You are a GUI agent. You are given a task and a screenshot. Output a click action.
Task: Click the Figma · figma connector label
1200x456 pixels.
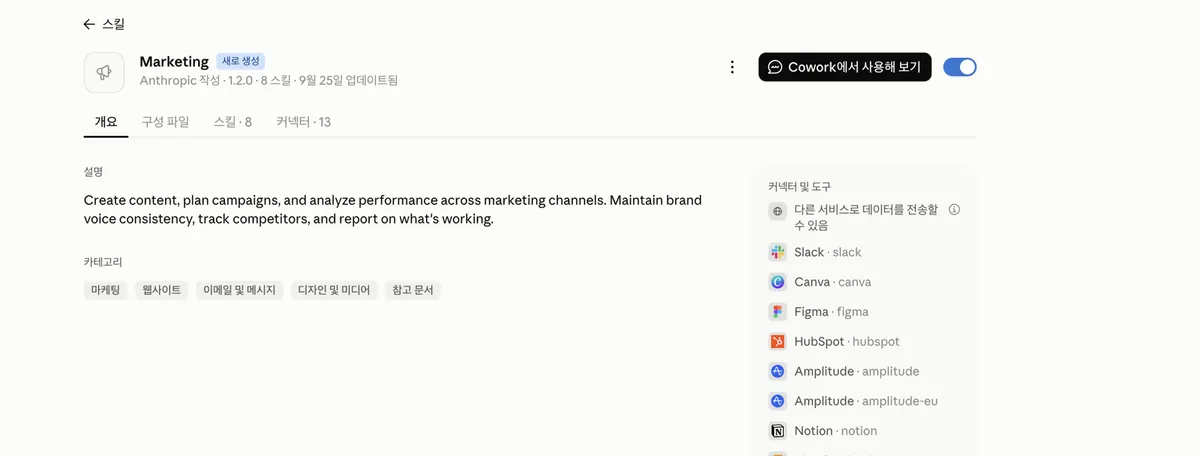point(832,312)
